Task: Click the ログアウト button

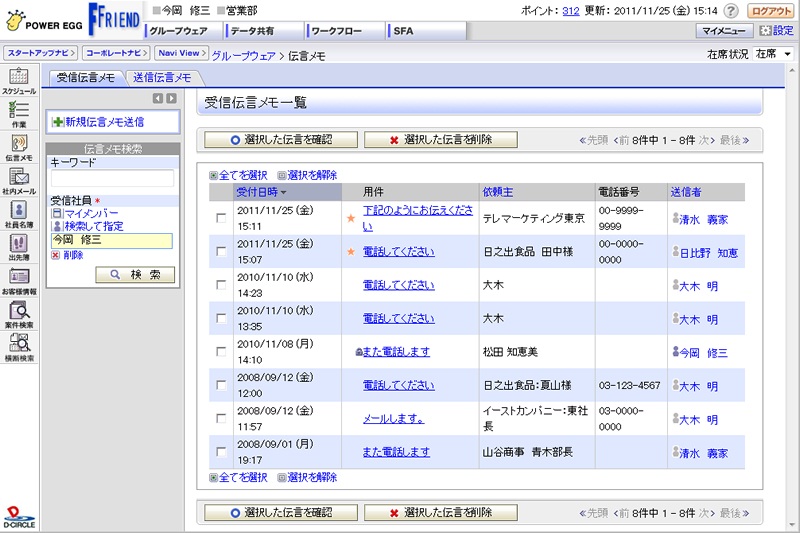Action: 770,11
